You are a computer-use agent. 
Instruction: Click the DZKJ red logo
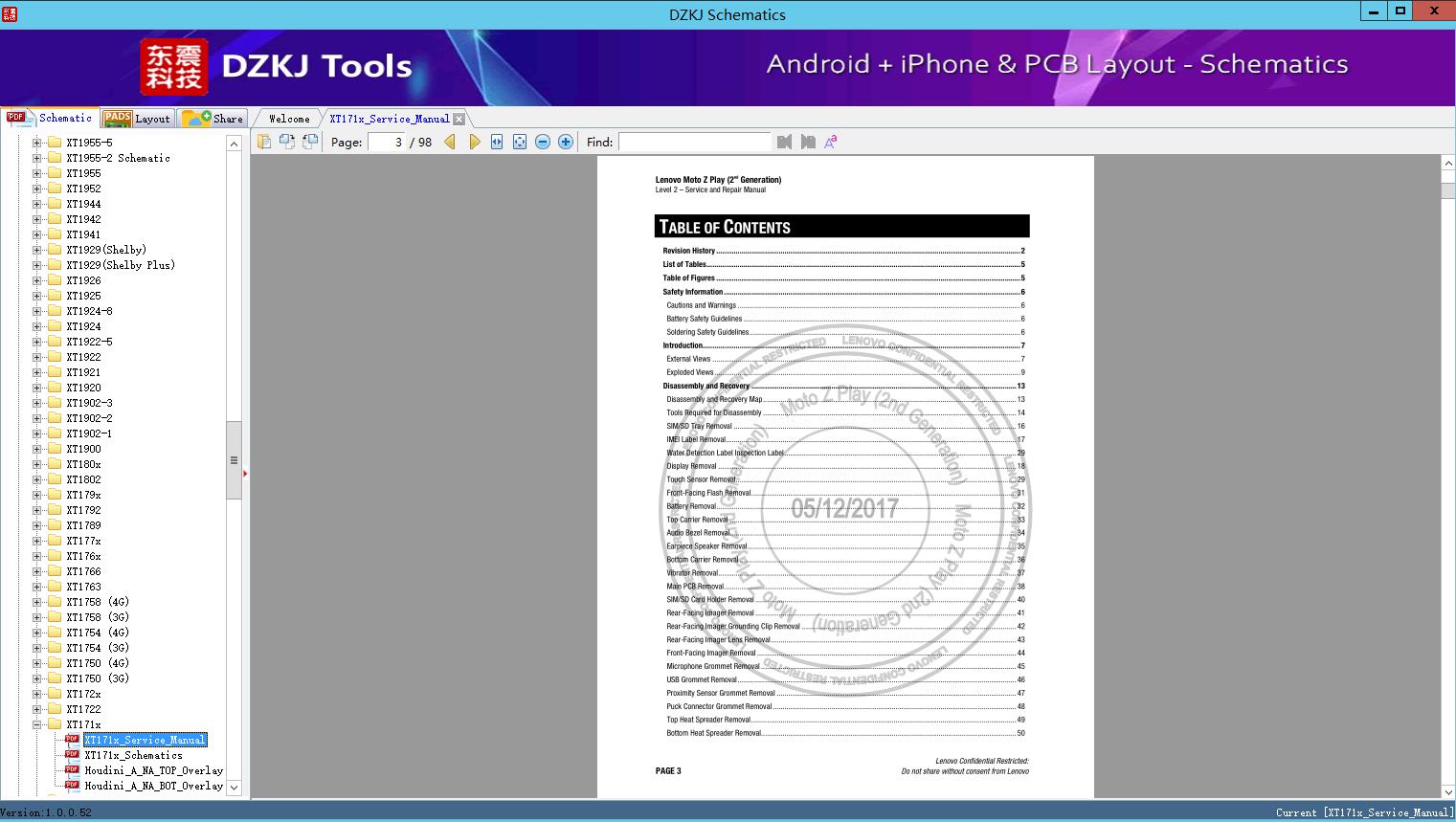[x=174, y=67]
